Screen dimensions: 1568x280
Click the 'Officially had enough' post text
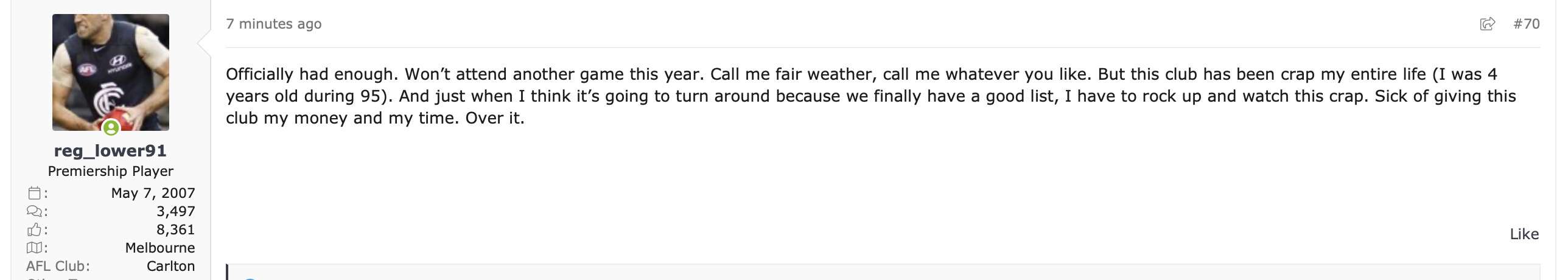[870, 96]
